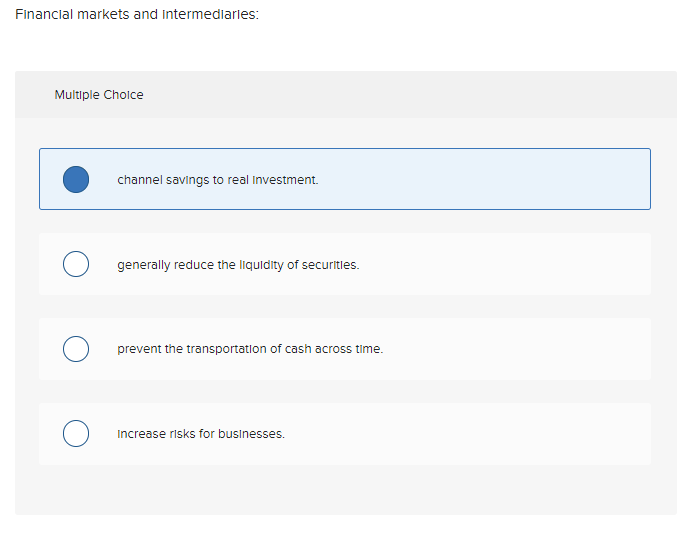The height and width of the screenshot is (540, 694).
Task: Click the question text 'Financial markets and intermediaries:'
Action: coord(137,14)
